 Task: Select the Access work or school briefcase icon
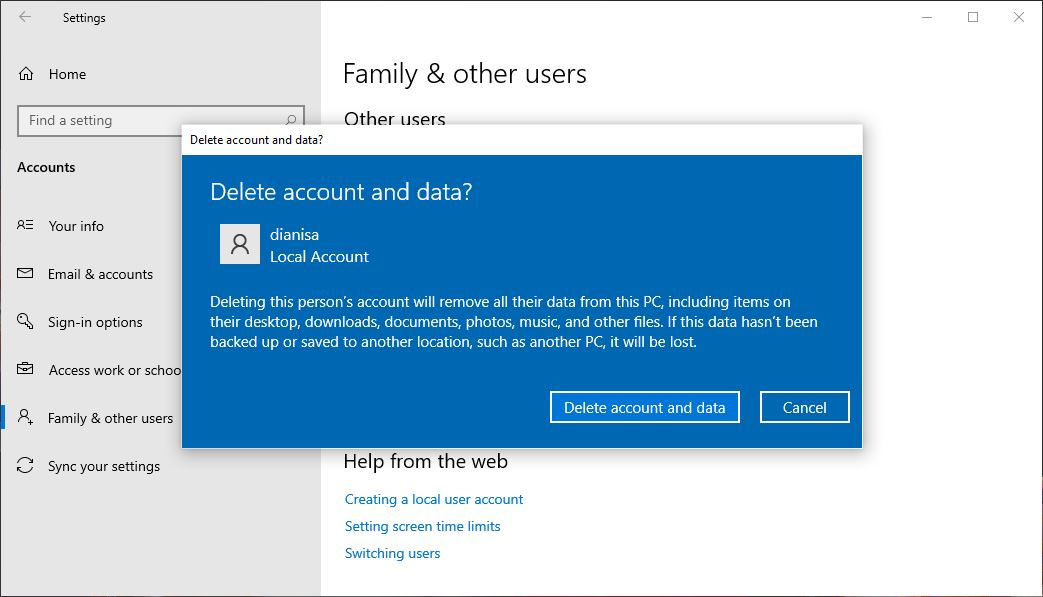pos(24,370)
